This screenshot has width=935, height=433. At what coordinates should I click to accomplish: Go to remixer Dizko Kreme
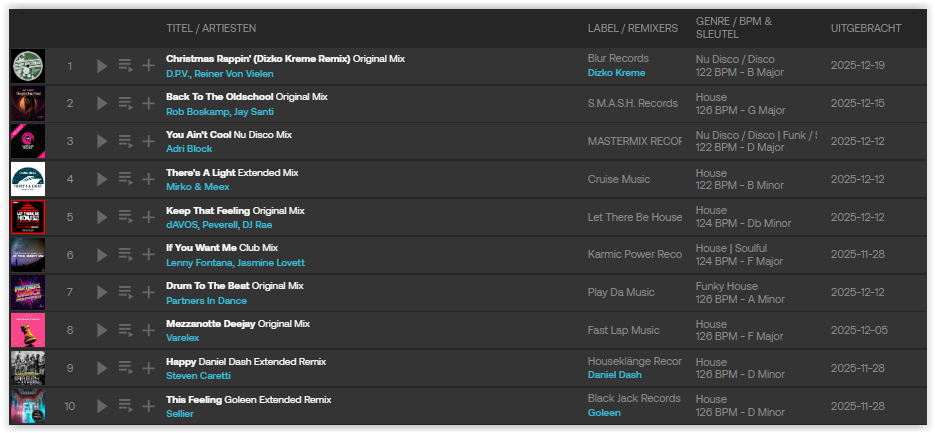[616, 73]
